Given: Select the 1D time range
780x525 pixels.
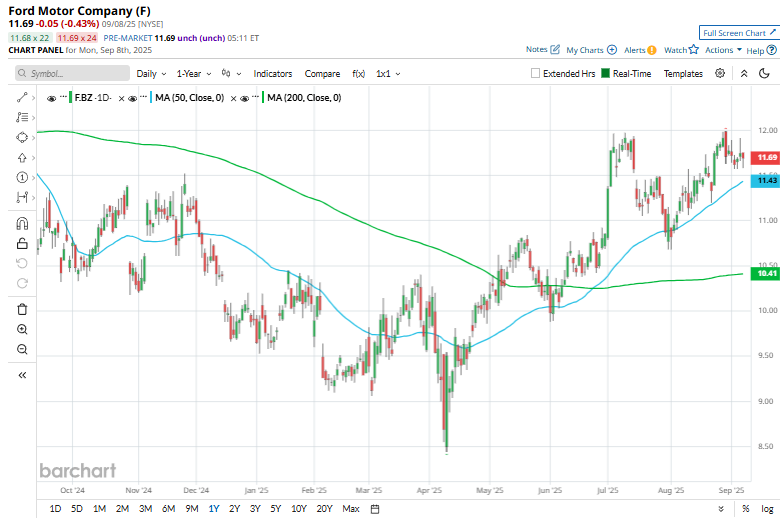Looking at the screenshot, I should 55,509.
